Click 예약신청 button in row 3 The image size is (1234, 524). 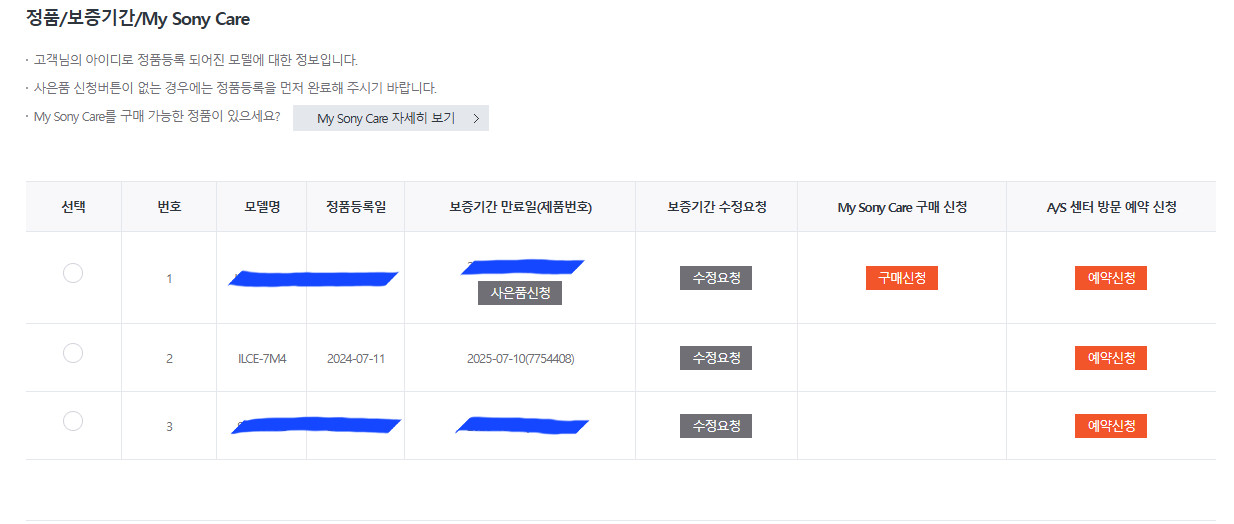(1111, 426)
